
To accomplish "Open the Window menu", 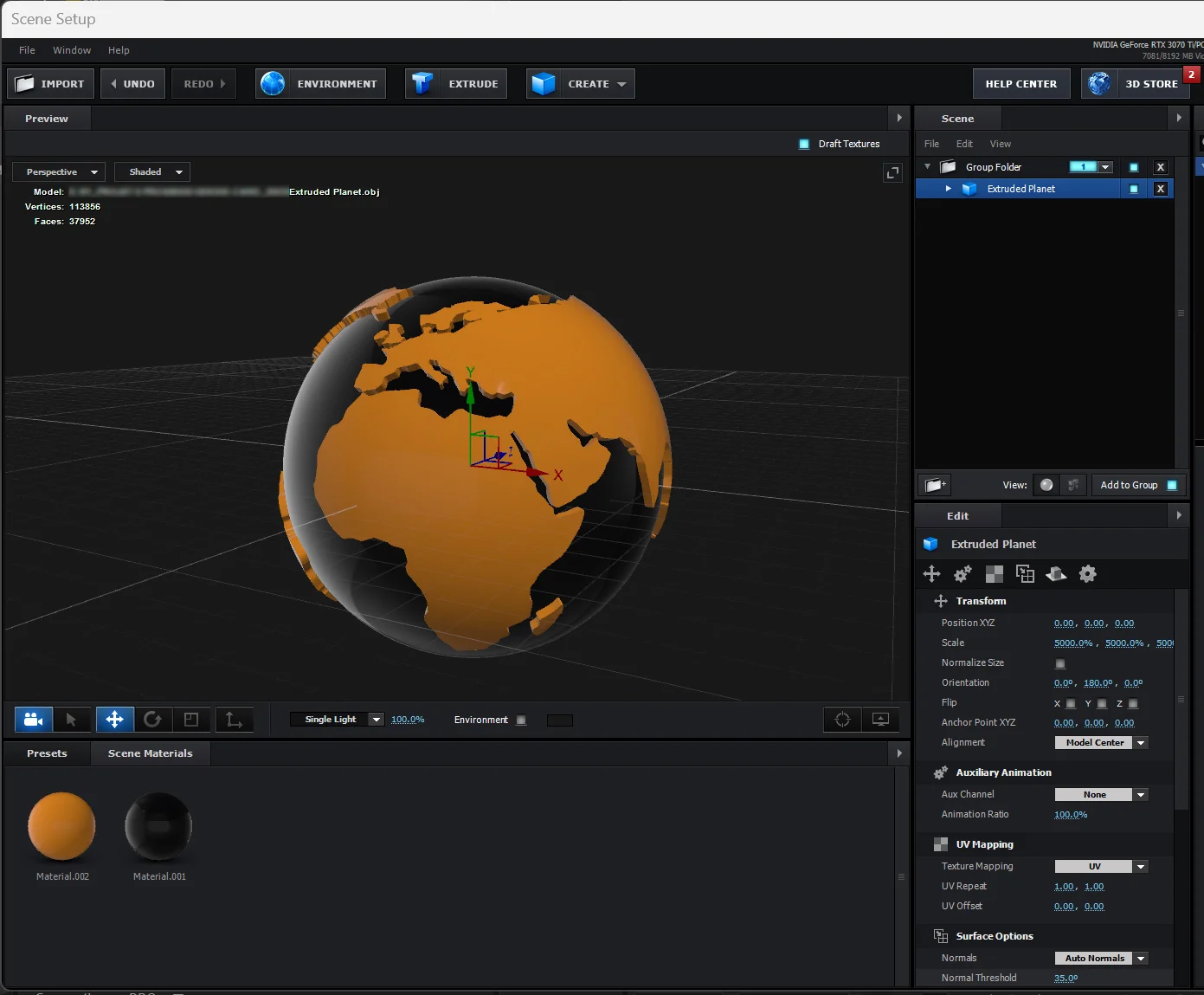I will pos(72,50).
